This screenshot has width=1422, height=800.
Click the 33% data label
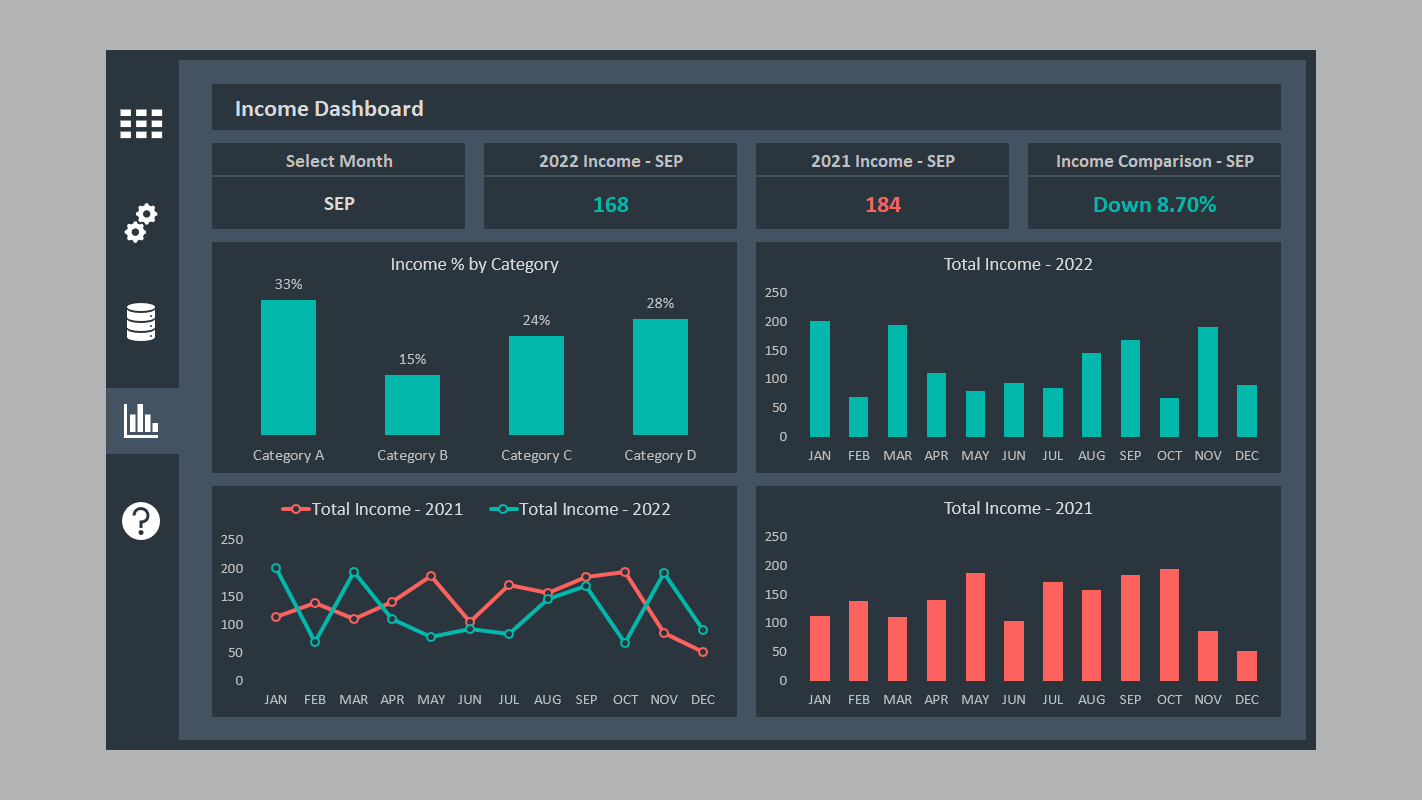click(x=288, y=284)
